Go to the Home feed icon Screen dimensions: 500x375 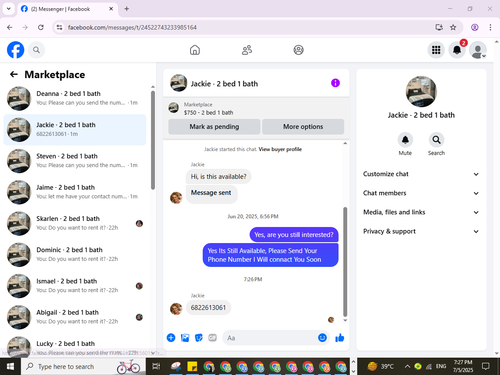pos(195,50)
